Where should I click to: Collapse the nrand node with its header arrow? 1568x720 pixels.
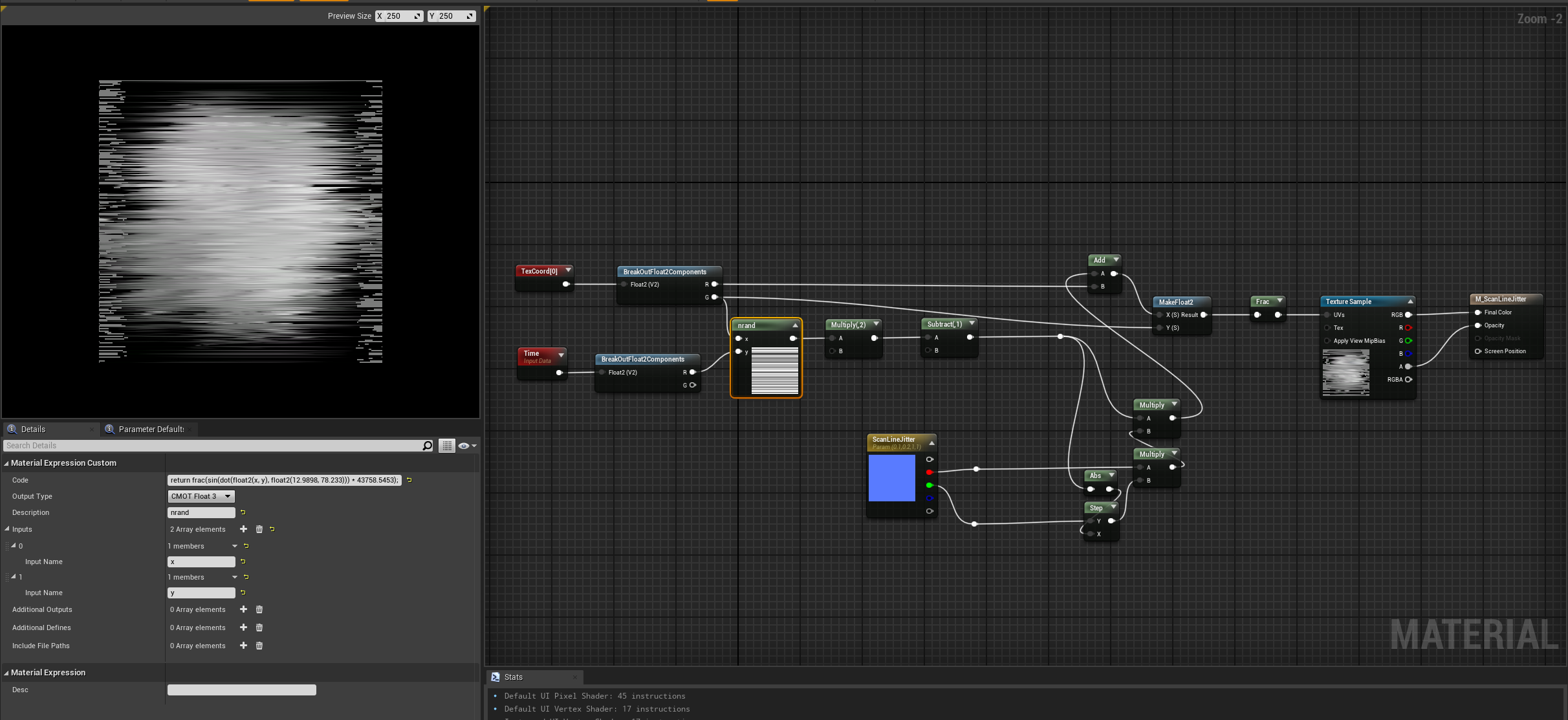pyautogui.click(x=795, y=325)
